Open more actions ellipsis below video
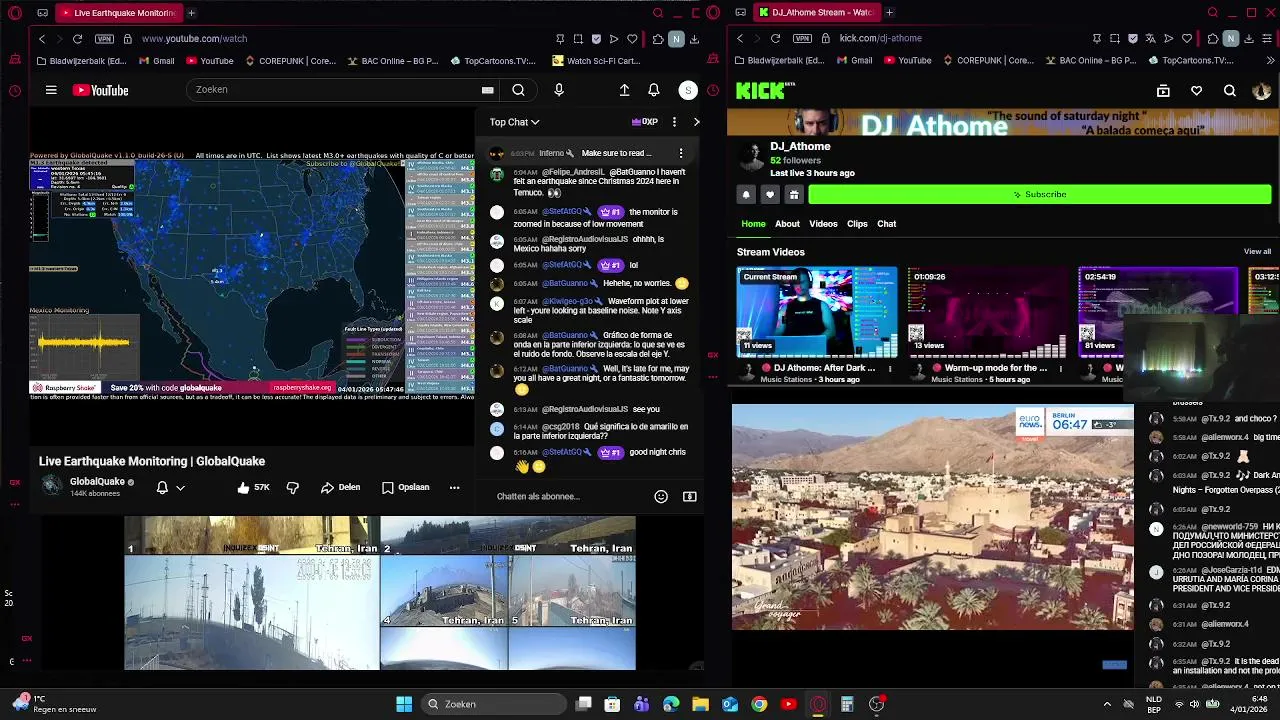 point(454,487)
